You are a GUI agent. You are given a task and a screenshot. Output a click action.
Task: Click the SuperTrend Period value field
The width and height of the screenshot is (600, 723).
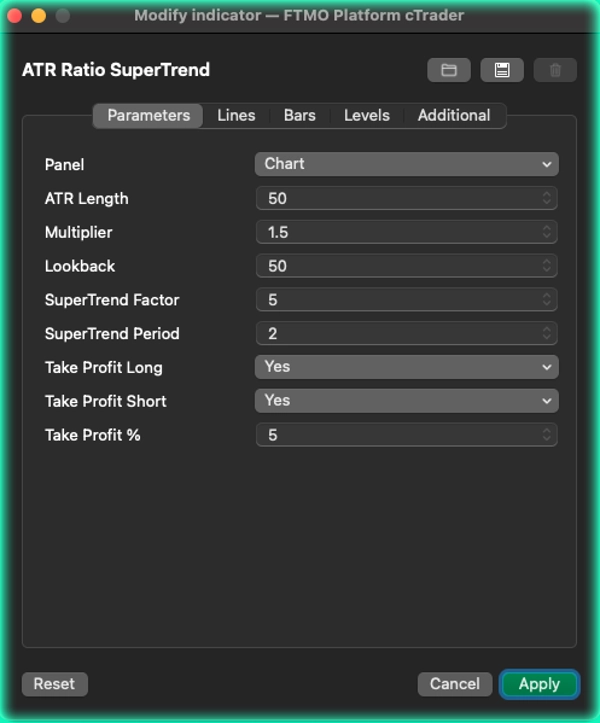coord(406,333)
